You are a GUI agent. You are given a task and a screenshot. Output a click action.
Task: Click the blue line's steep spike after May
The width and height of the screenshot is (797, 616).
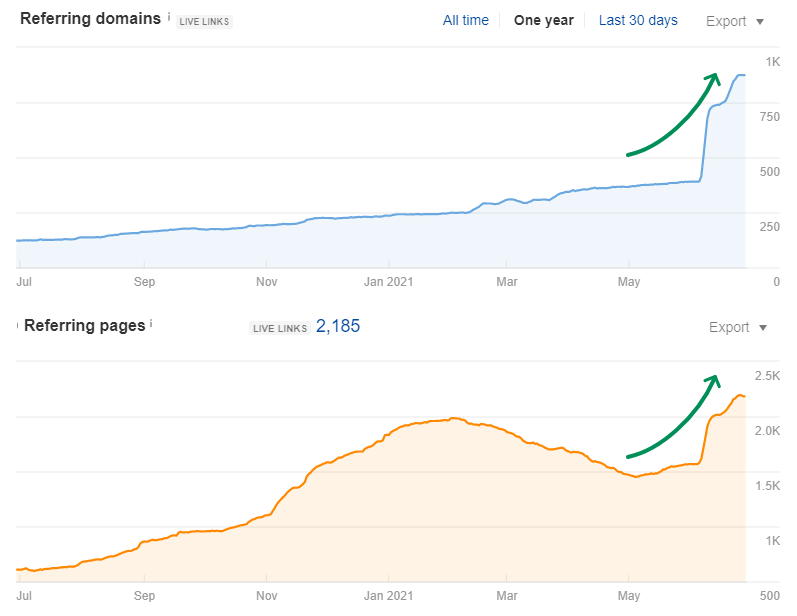click(x=704, y=140)
